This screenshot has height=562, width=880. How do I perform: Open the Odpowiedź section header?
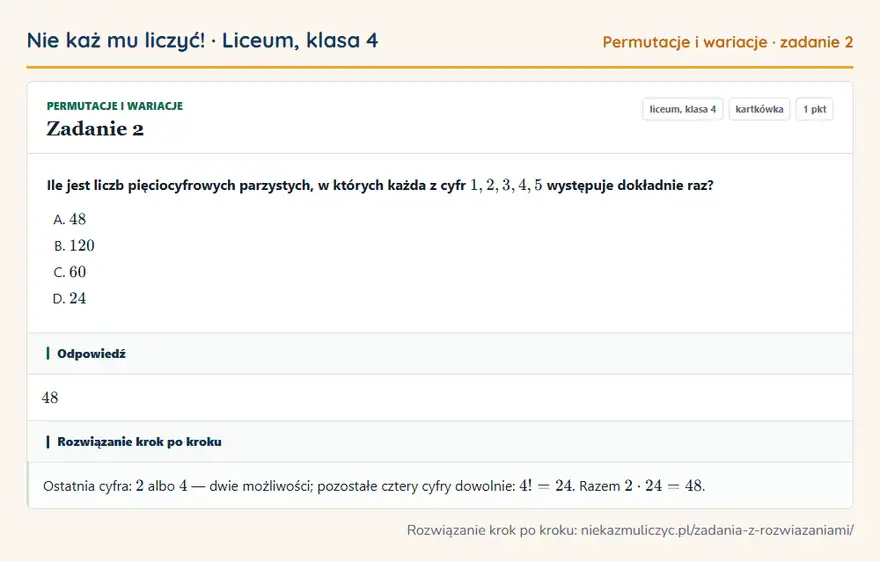click(x=440, y=354)
